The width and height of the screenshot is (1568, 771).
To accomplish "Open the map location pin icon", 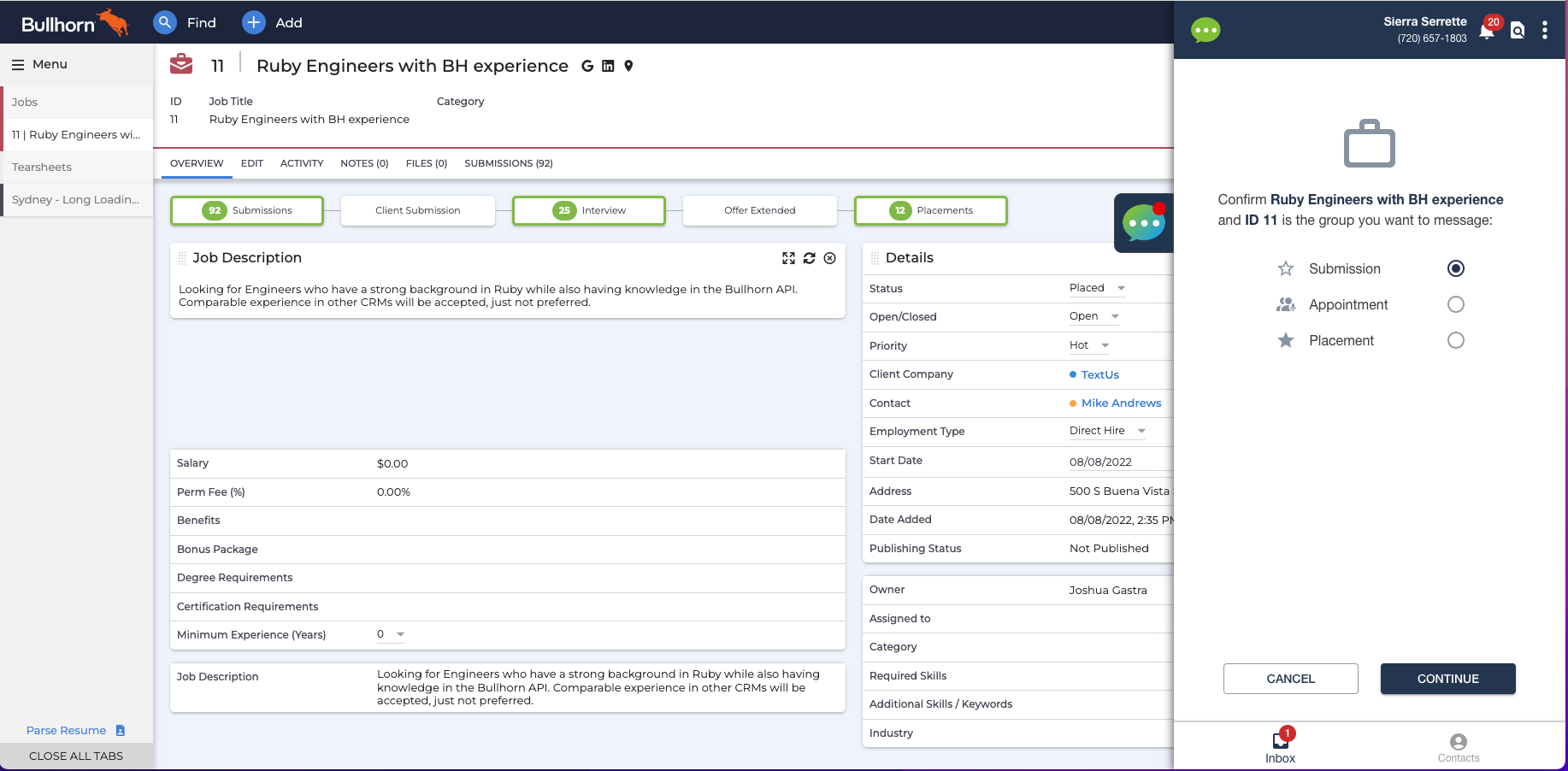I will [628, 66].
